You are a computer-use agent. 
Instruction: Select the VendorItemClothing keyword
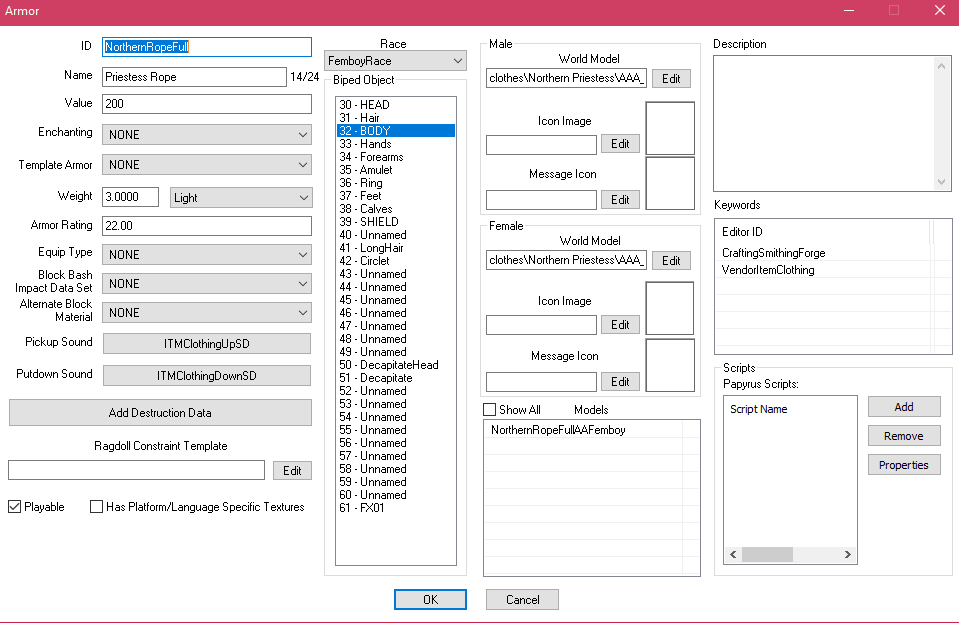[768, 270]
